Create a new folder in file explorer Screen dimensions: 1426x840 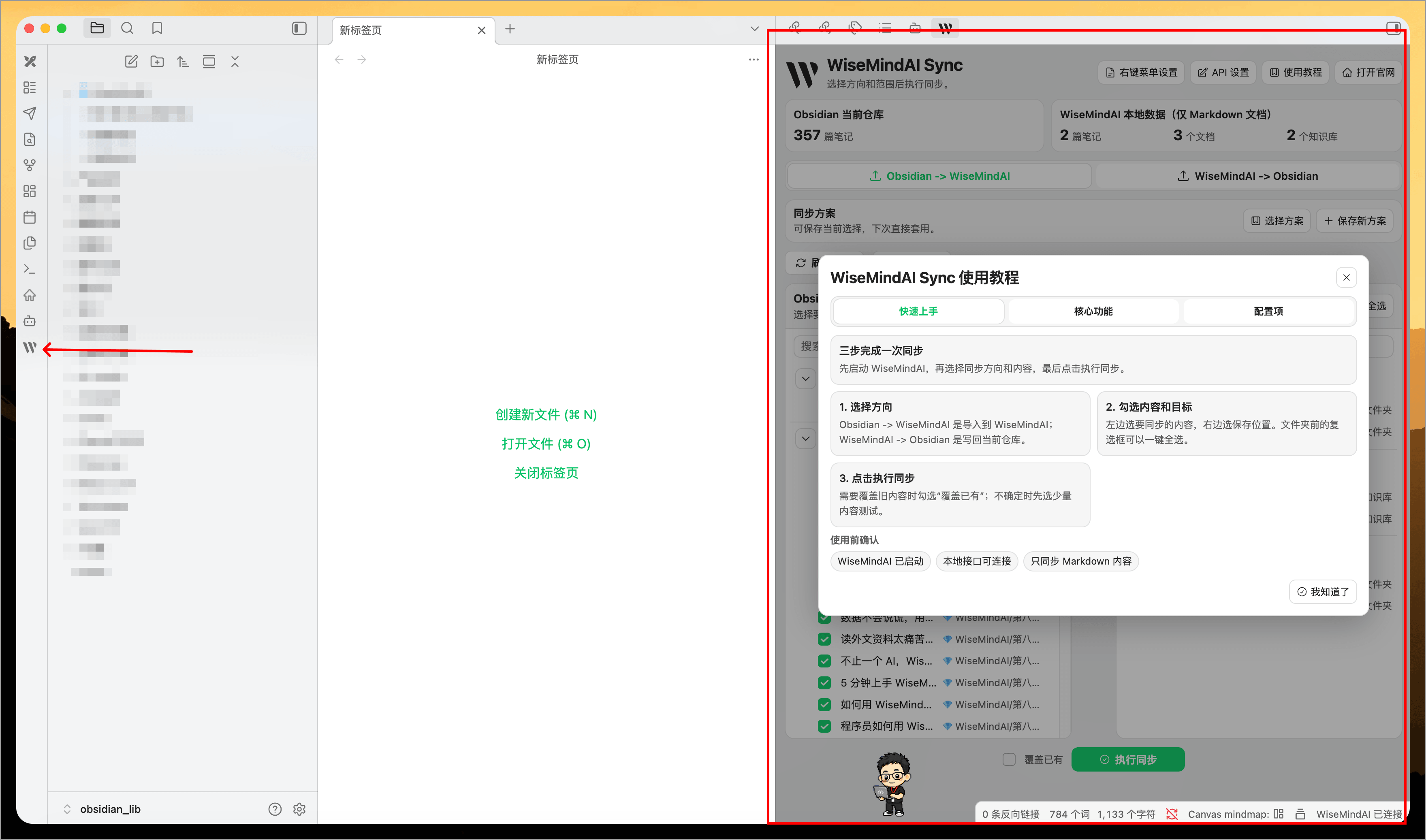[157, 62]
